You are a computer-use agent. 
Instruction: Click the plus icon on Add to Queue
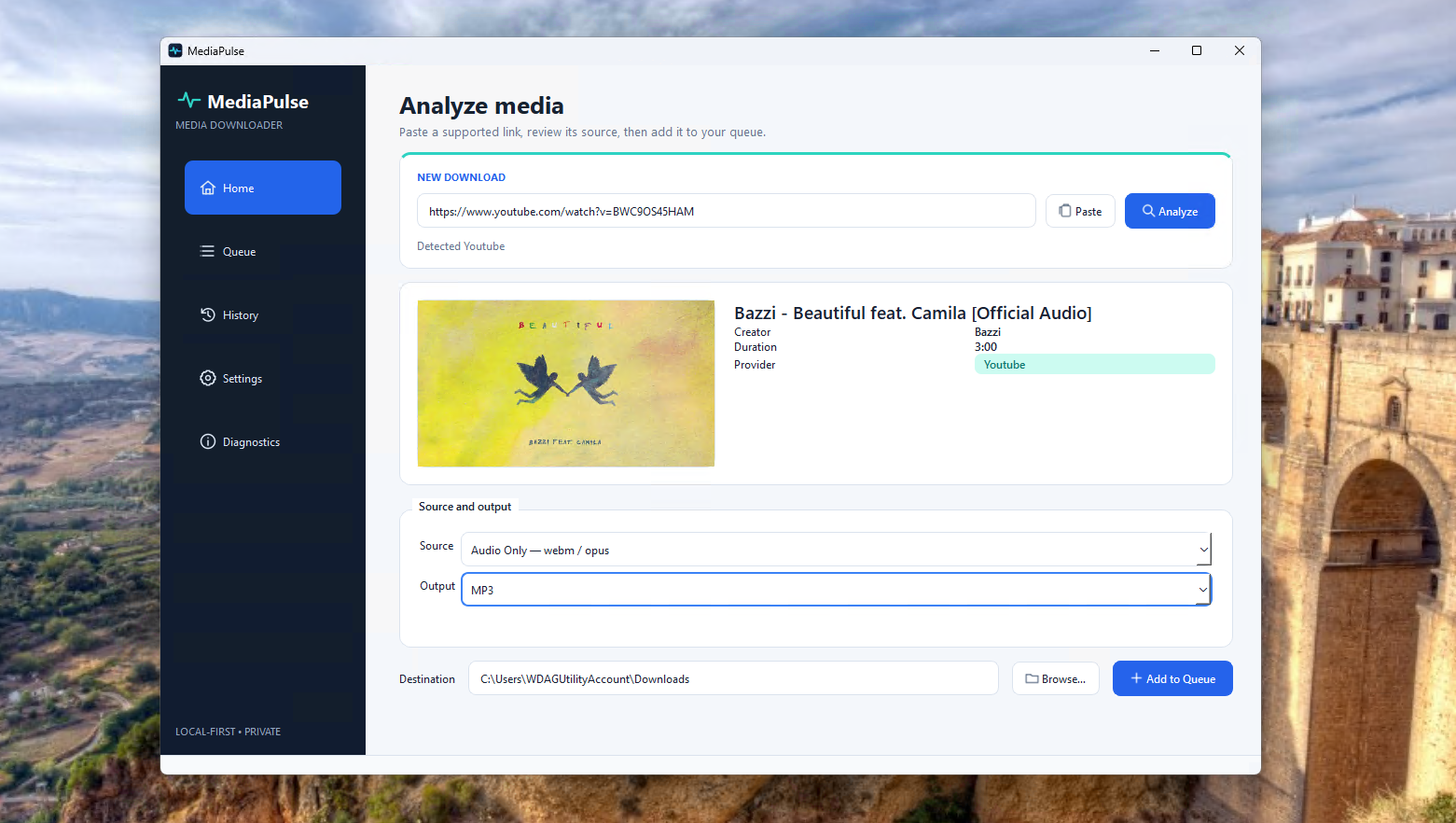pyautogui.click(x=1136, y=678)
